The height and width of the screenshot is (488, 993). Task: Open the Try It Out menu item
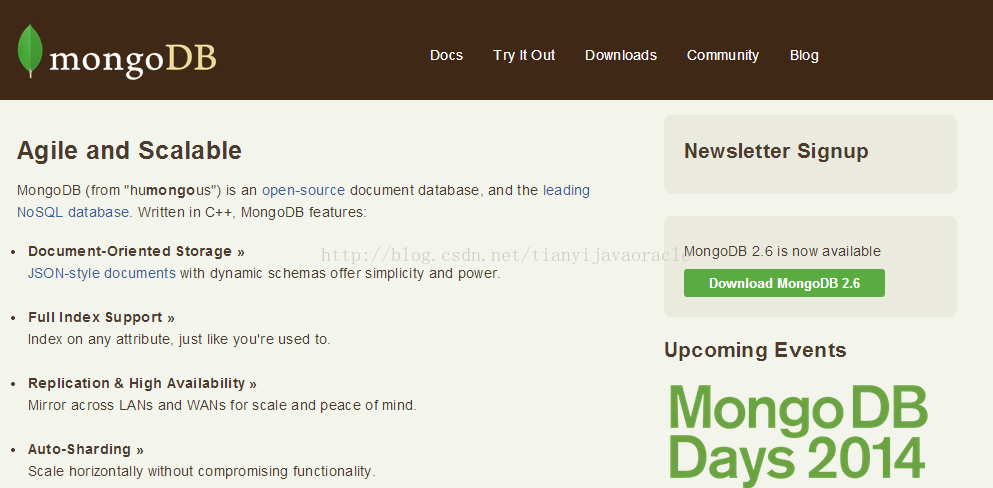tap(524, 55)
